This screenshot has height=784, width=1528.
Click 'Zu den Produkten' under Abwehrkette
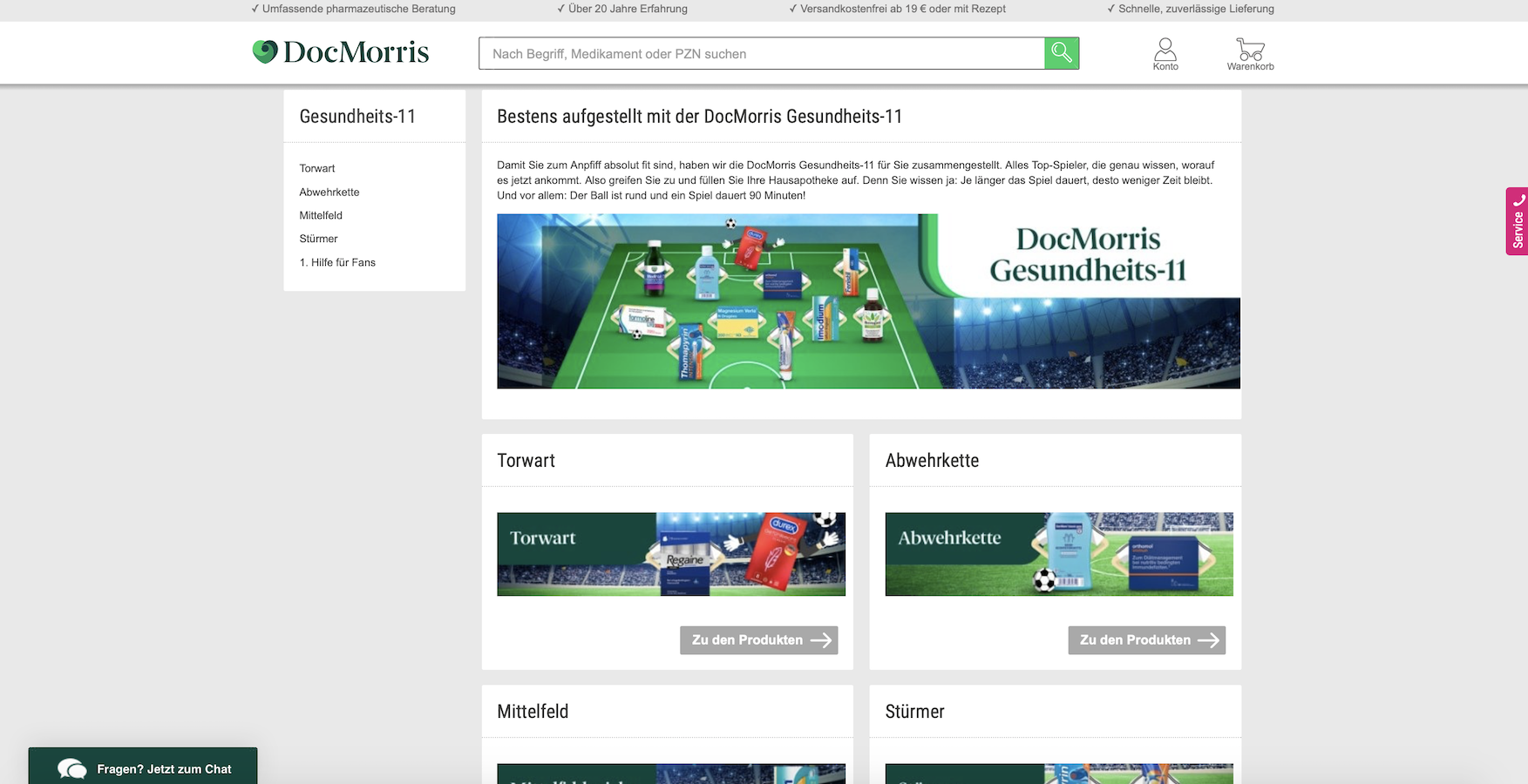coord(1145,640)
